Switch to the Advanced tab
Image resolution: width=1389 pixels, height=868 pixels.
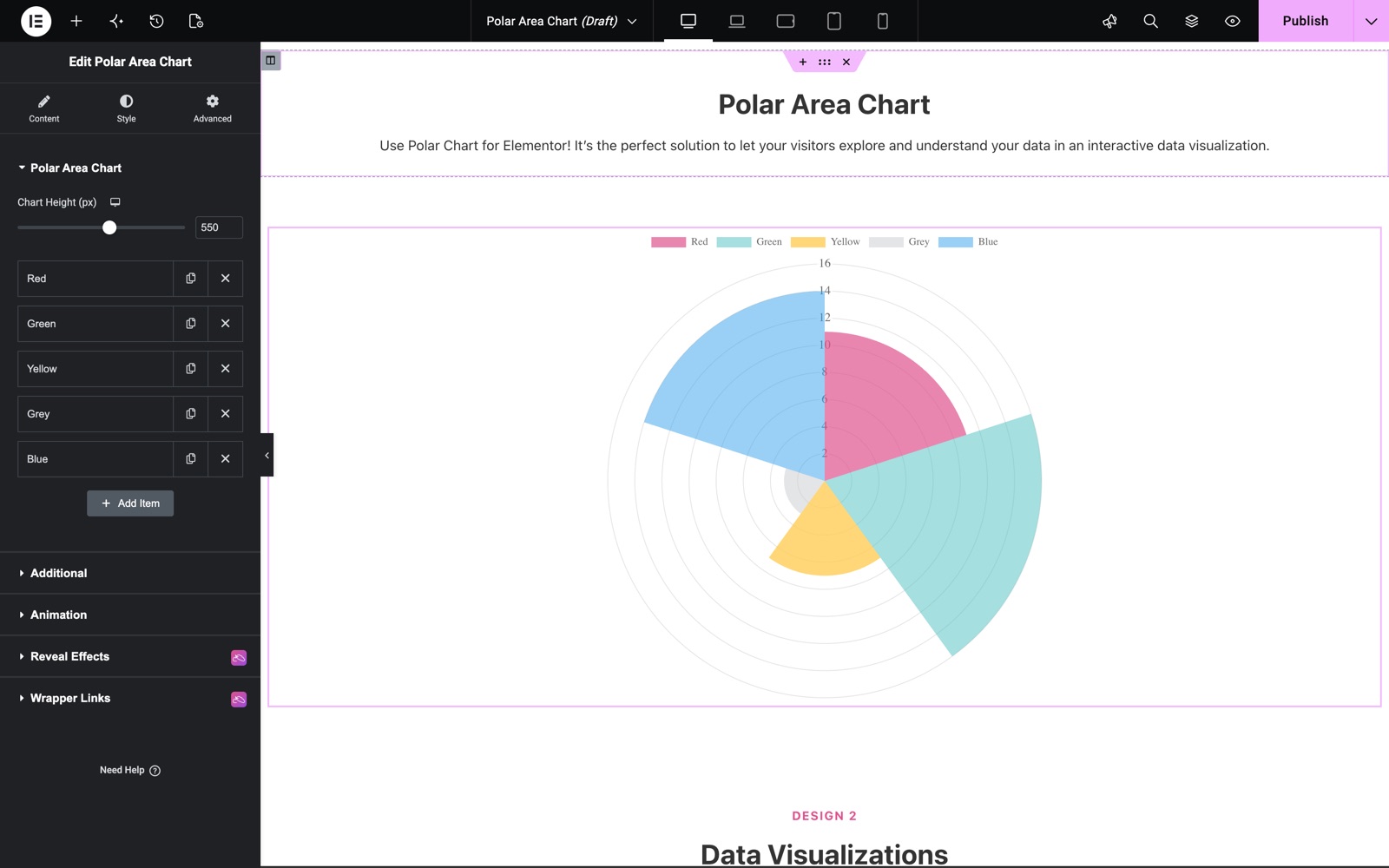(x=213, y=108)
